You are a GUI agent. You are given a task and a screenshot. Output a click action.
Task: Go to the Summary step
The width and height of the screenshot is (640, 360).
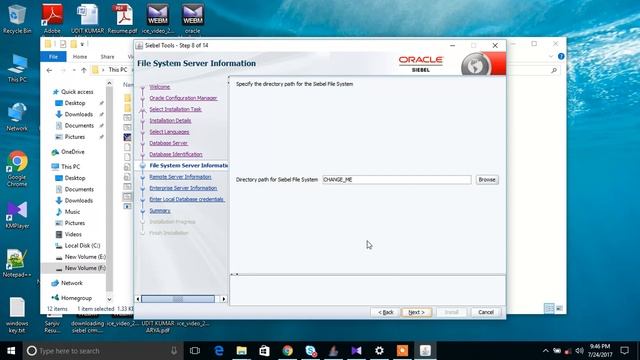coord(160,211)
